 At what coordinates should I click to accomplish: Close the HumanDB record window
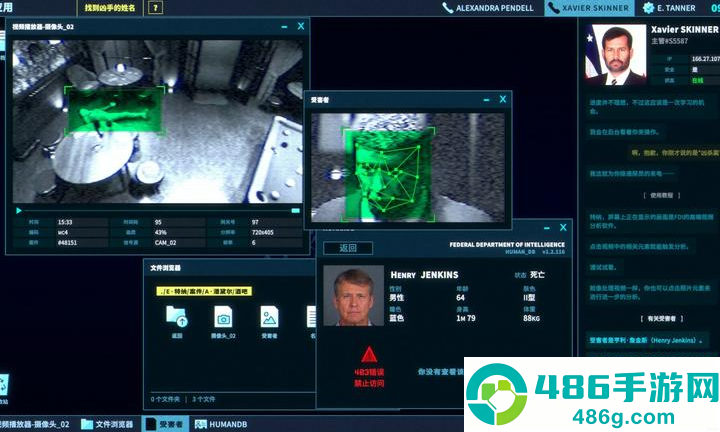[563, 228]
